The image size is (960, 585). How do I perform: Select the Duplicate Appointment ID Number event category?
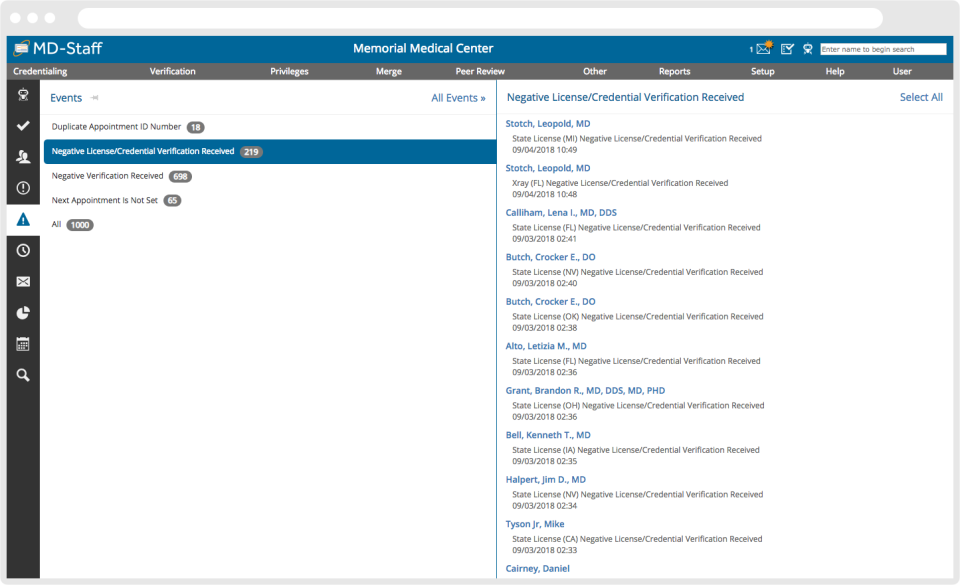coord(115,127)
